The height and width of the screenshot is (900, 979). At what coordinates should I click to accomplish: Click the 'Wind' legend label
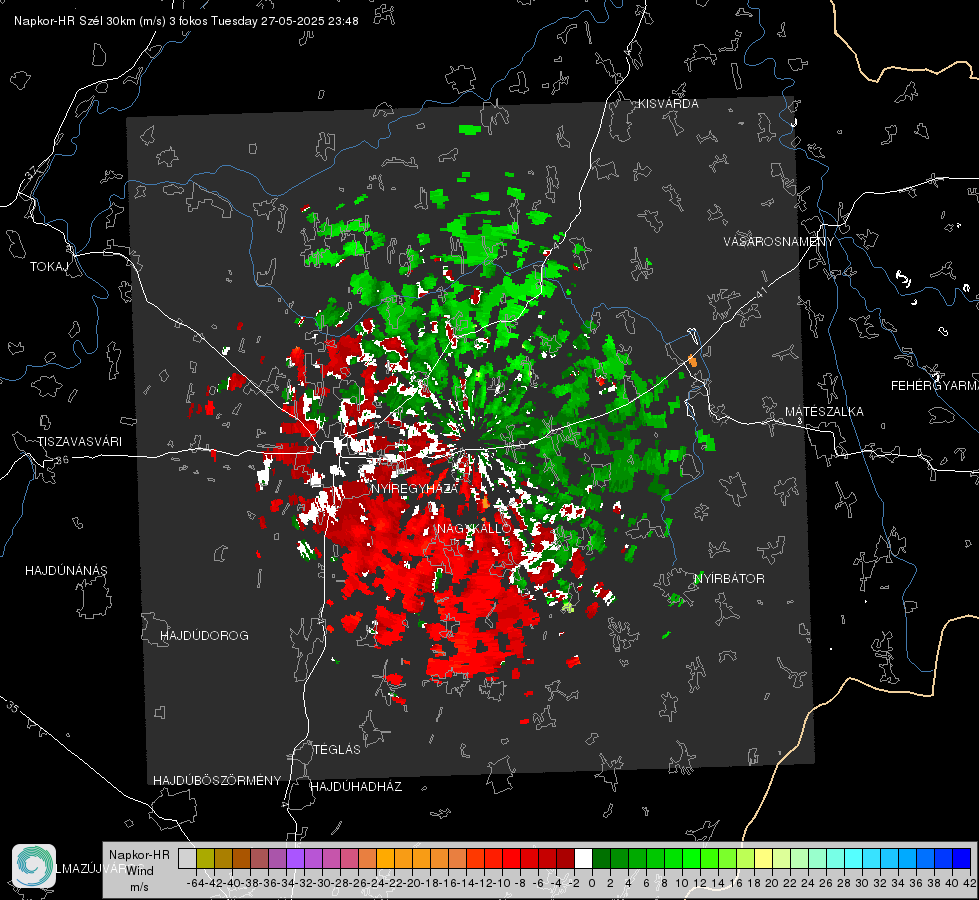click(140, 871)
